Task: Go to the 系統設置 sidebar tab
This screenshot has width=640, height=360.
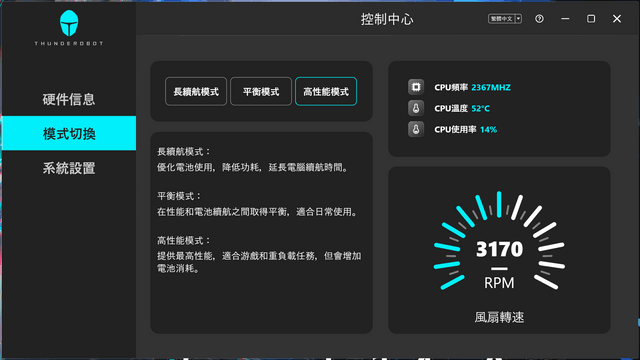Action: pos(69,168)
